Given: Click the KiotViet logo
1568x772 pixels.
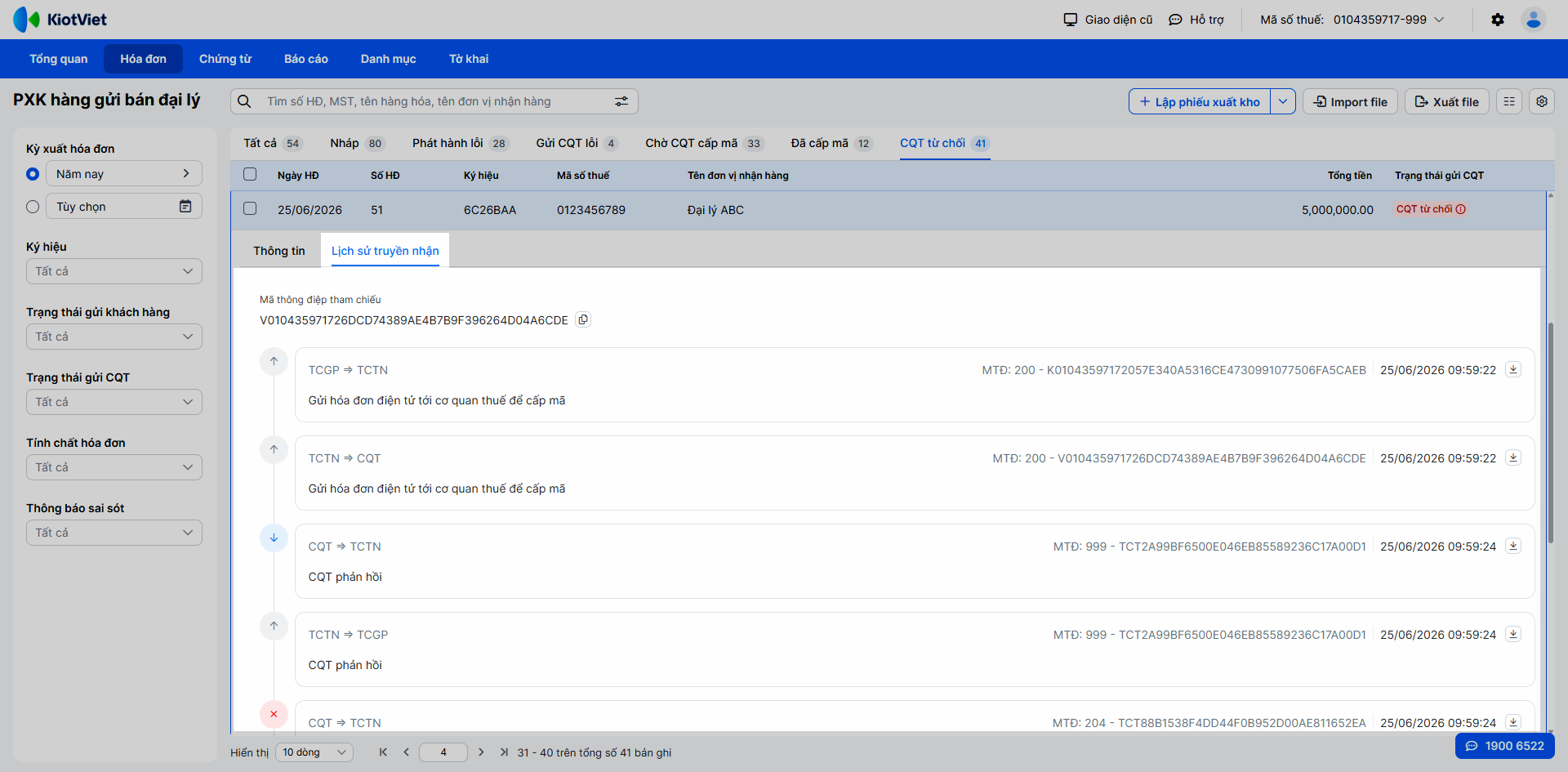Looking at the screenshot, I should (x=60, y=20).
